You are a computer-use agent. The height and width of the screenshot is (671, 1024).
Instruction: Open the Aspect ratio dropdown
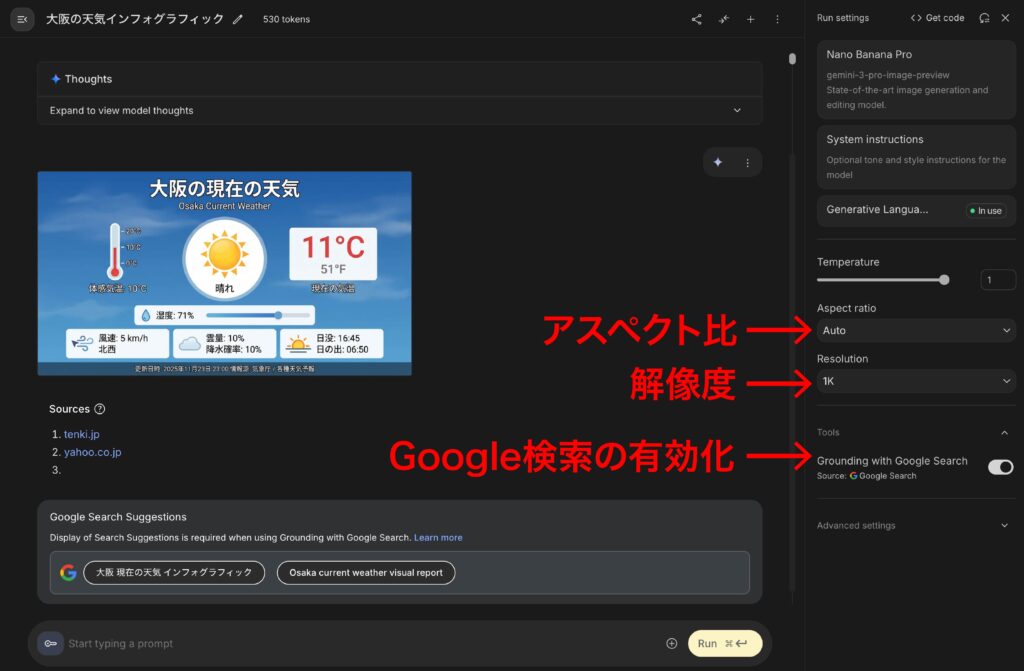pos(915,330)
